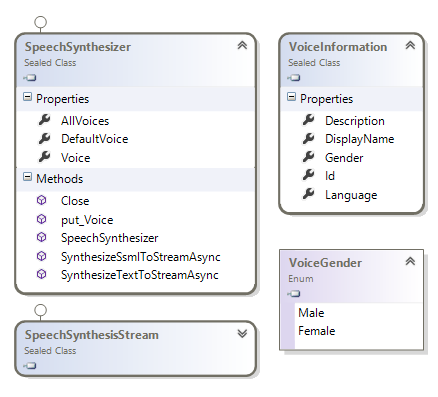Click the wrench icon beside Voice property
The width and height of the screenshot is (438, 397).
tap(44, 157)
